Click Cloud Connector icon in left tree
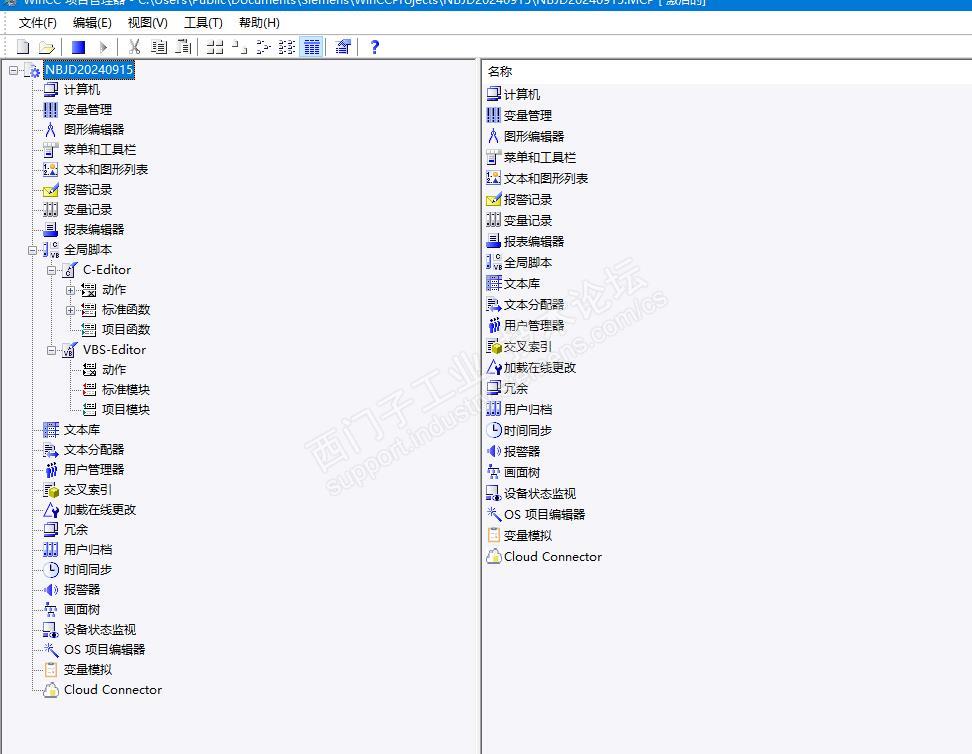Viewport: 972px width, 754px height. pos(51,690)
